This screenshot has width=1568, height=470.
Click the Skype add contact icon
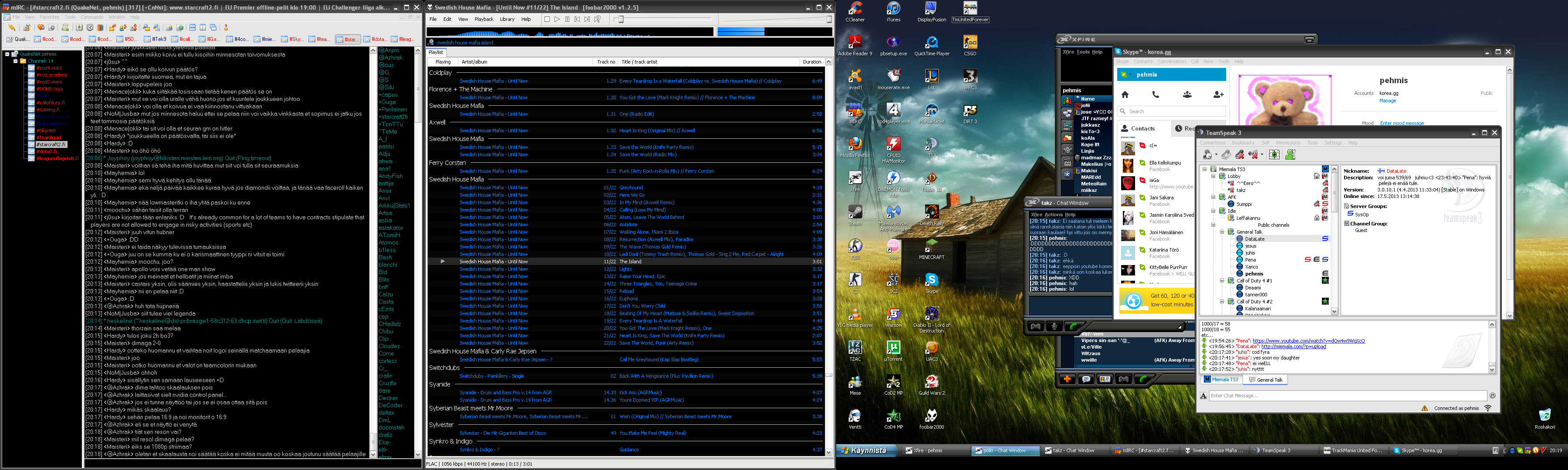(x=1218, y=95)
